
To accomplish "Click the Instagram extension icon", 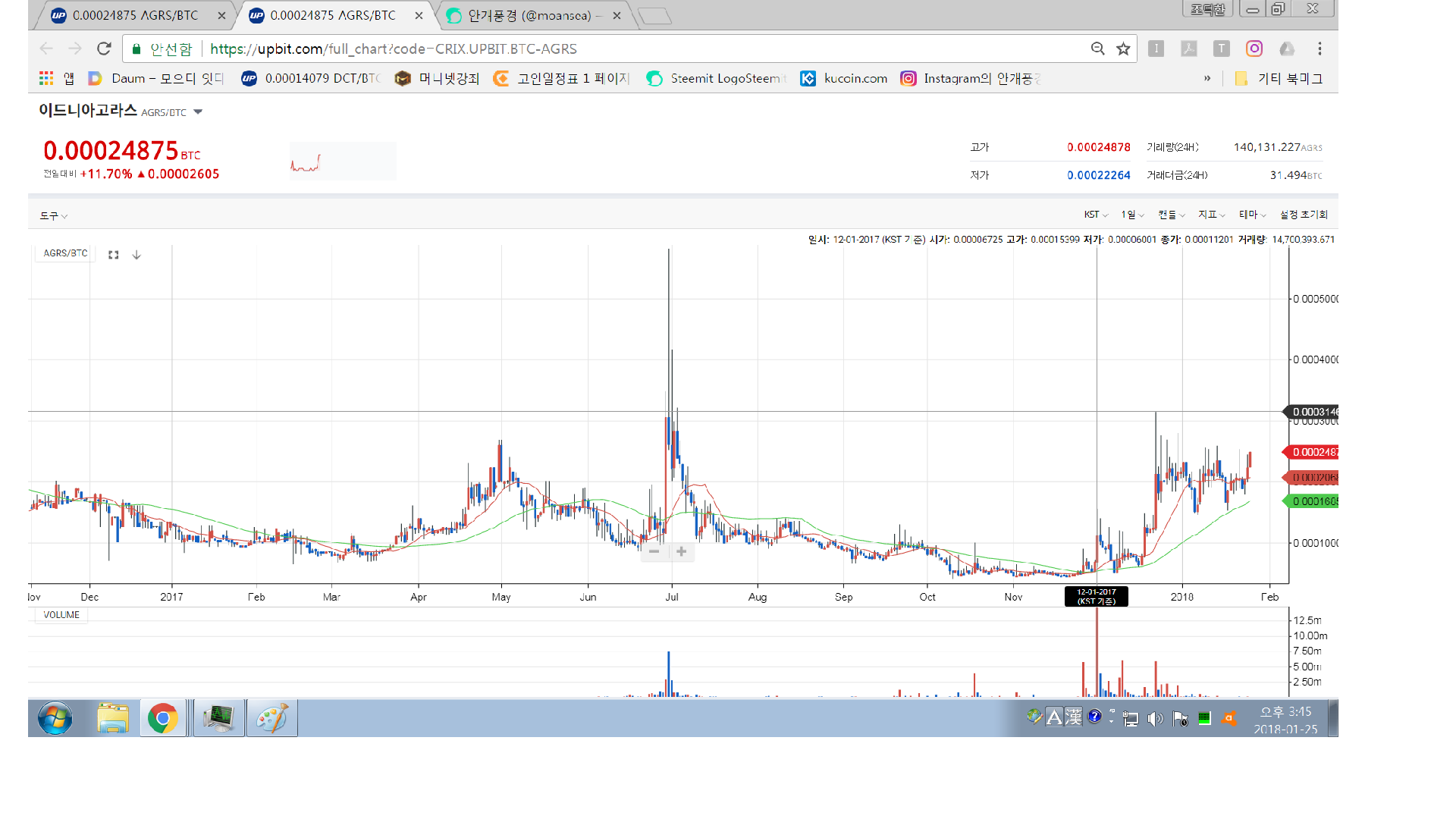I will point(1254,49).
